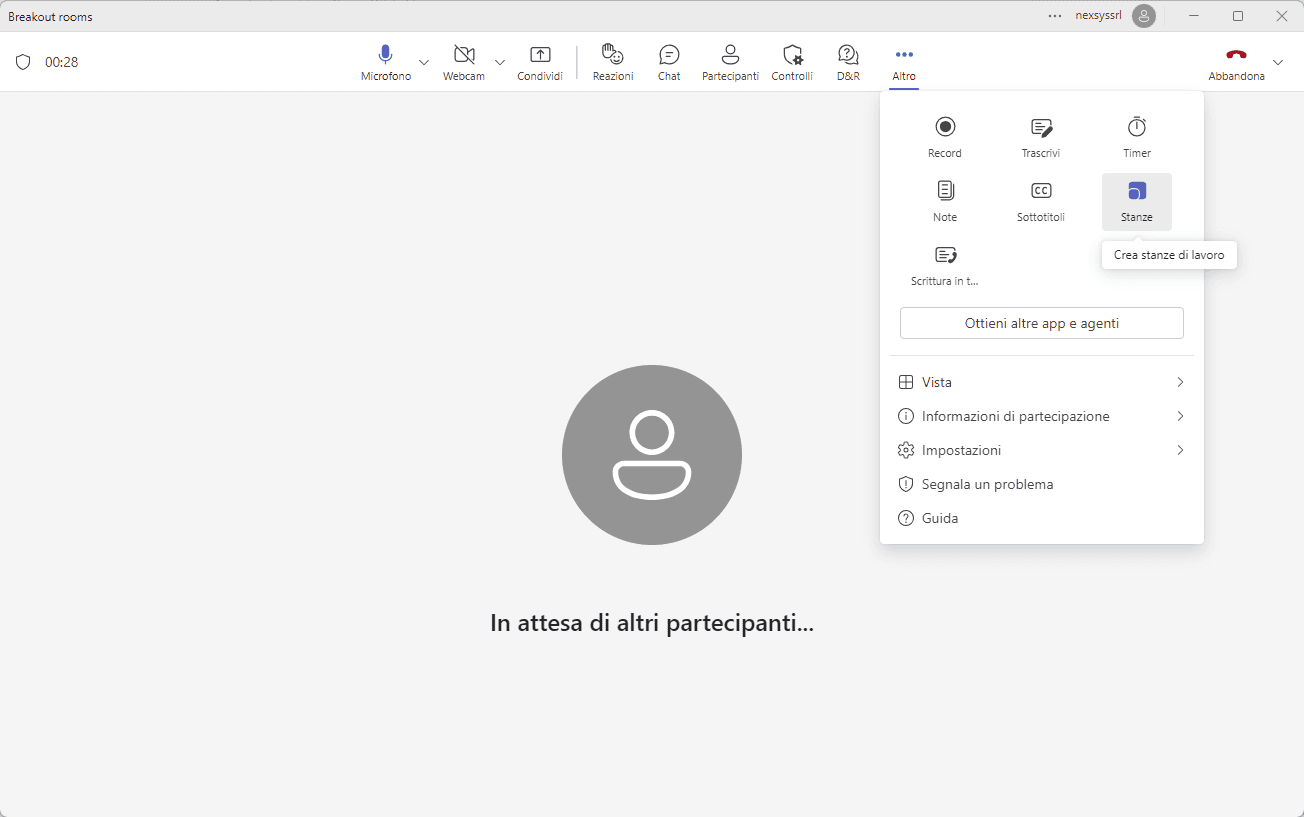Open the Guida help entry
This screenshot has height=817, width=1304.
click(x=1042, y=518)
